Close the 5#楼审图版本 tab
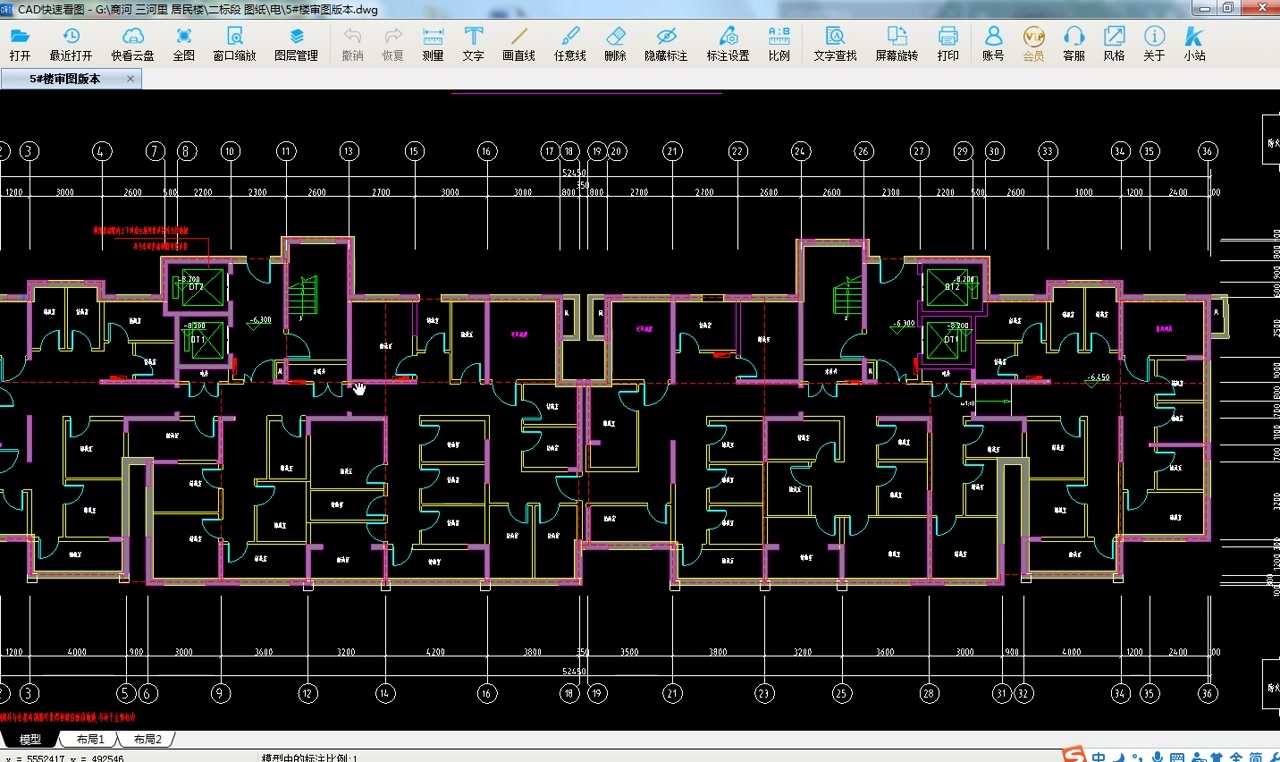1280x762 pixels. 131,78
